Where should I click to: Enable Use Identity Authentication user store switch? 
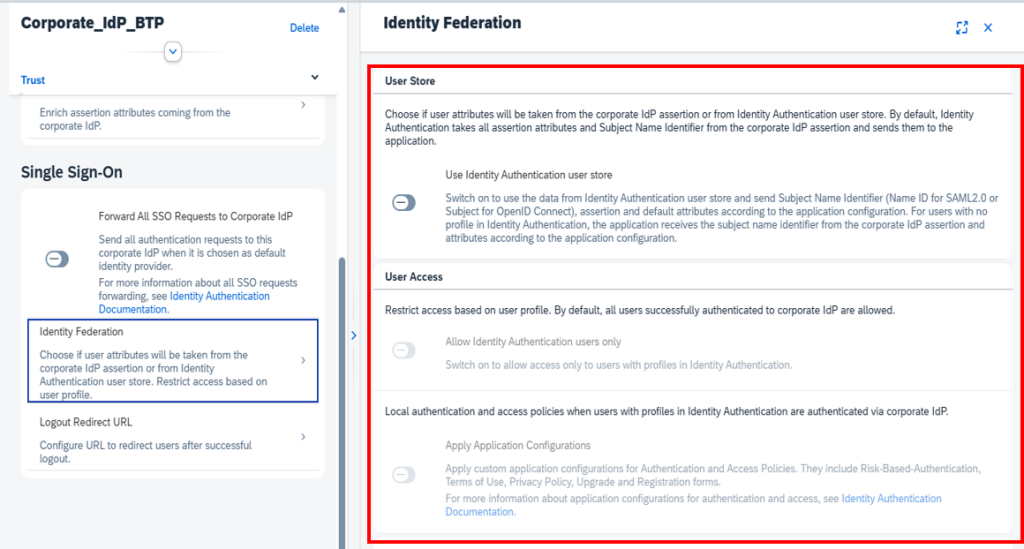[x=404, y=203]
